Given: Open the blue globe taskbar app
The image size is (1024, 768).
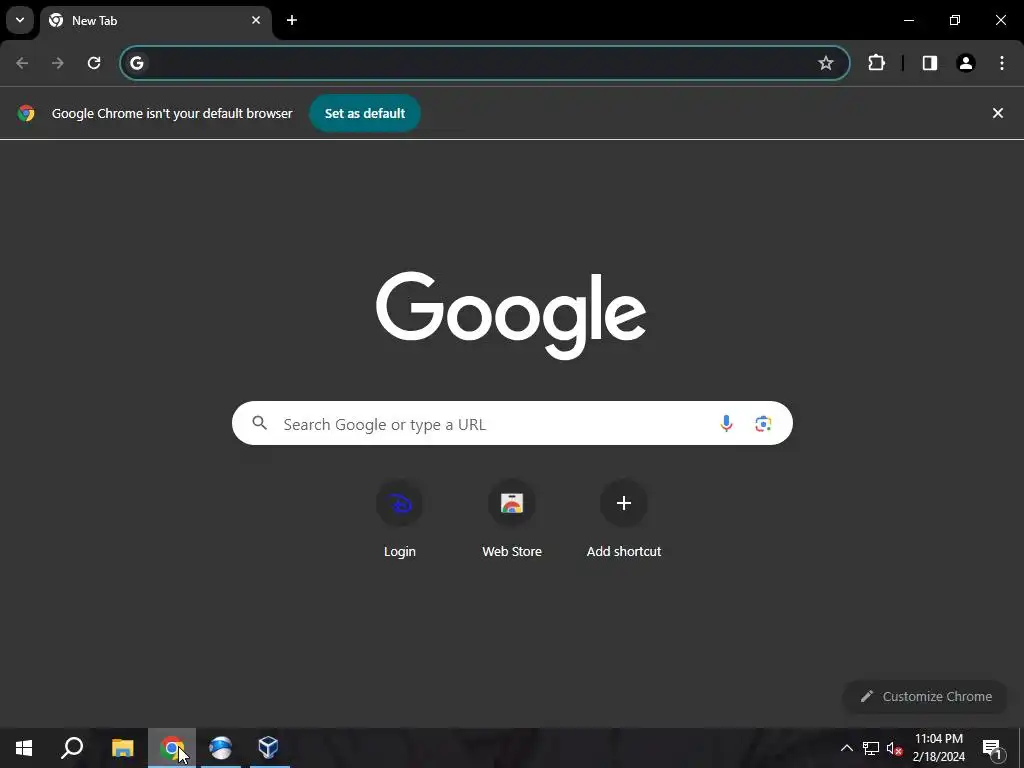Looking at the screenshot, I should [x=221, y=748].
